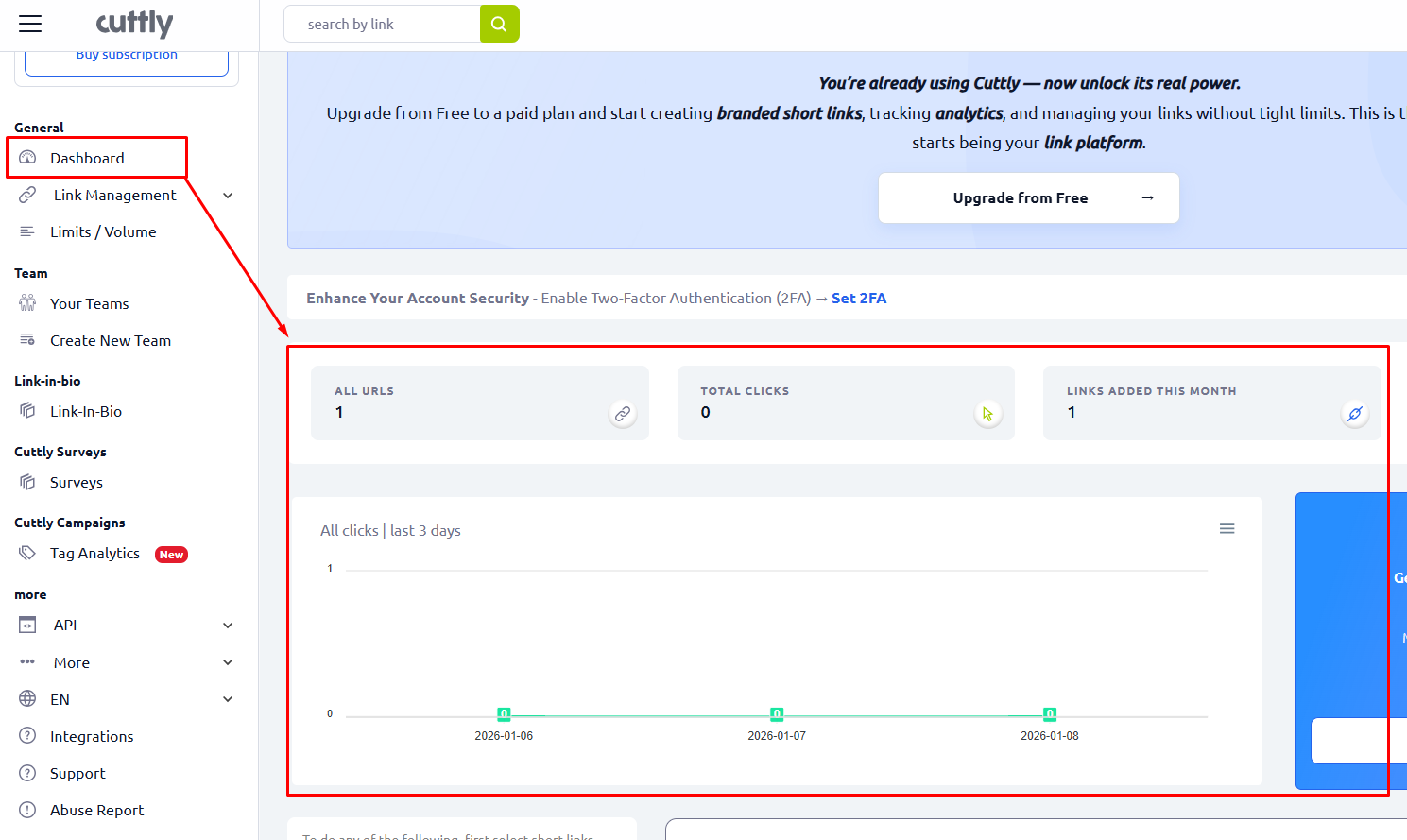Expand the API submenu chevron
This screenshot has height=840, width=1407.
[228, 626]
